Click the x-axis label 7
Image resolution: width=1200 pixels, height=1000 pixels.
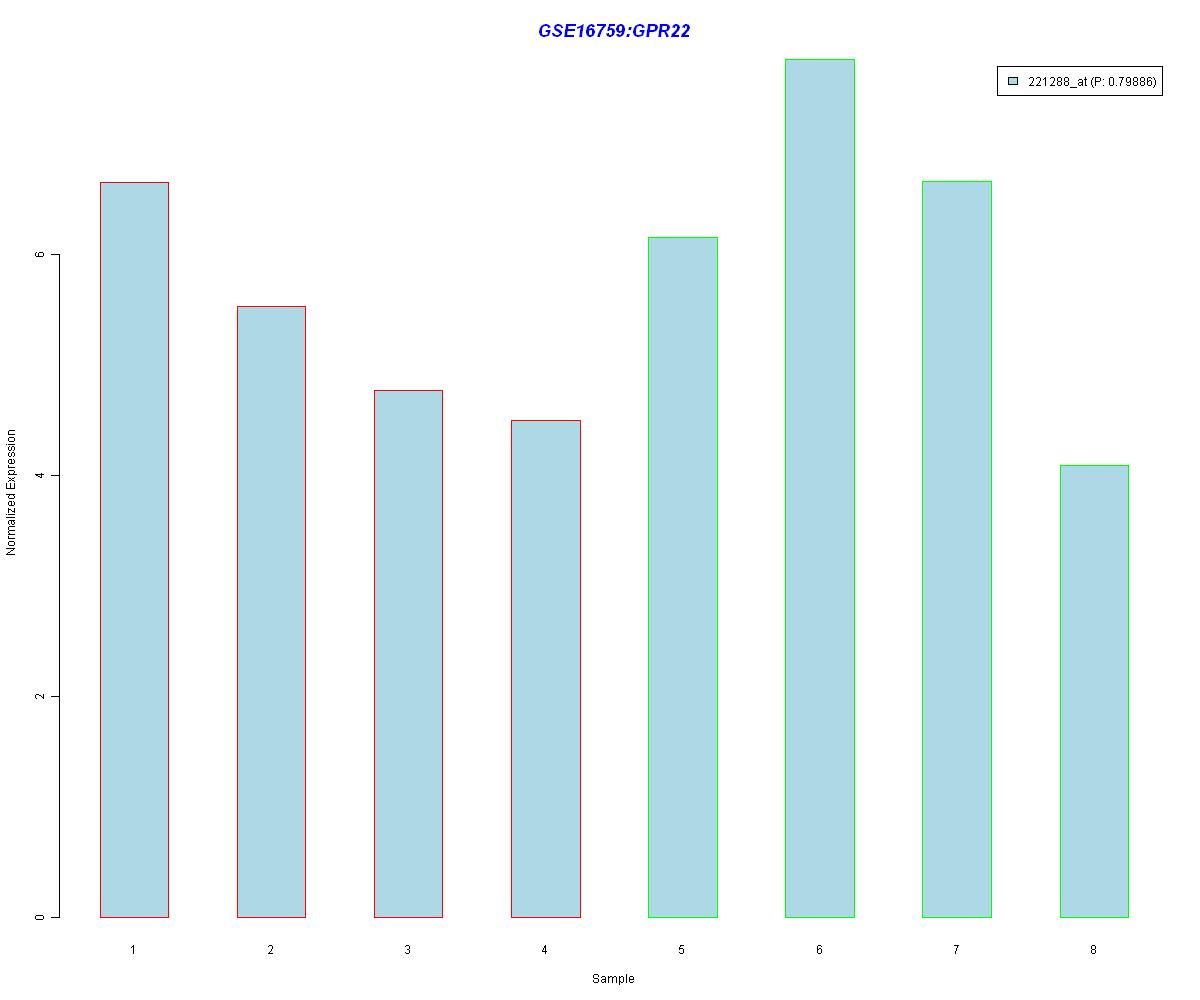pyautogui.click(x=956, y=950)
